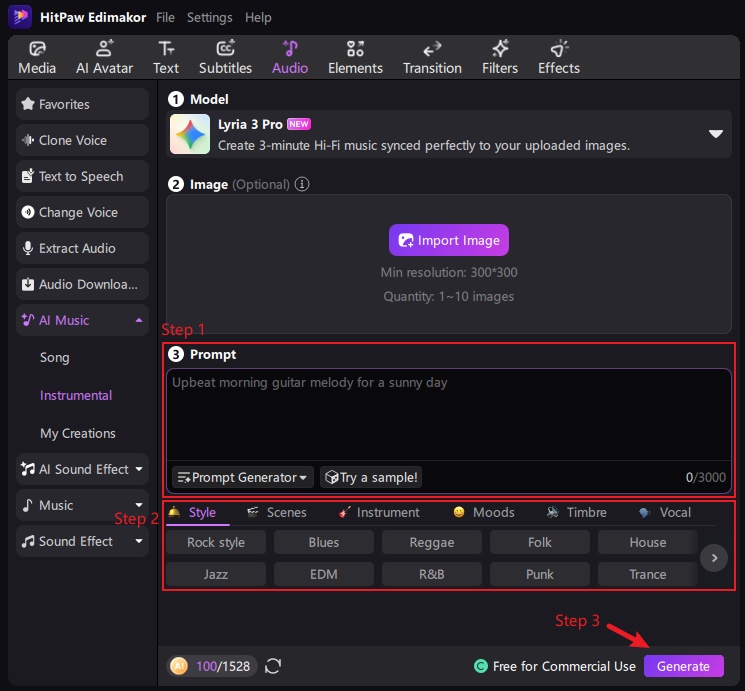Open Clone Voice in the sidebar
The height and width of the screenshot is (691, 745).
(x=82, y=140)
